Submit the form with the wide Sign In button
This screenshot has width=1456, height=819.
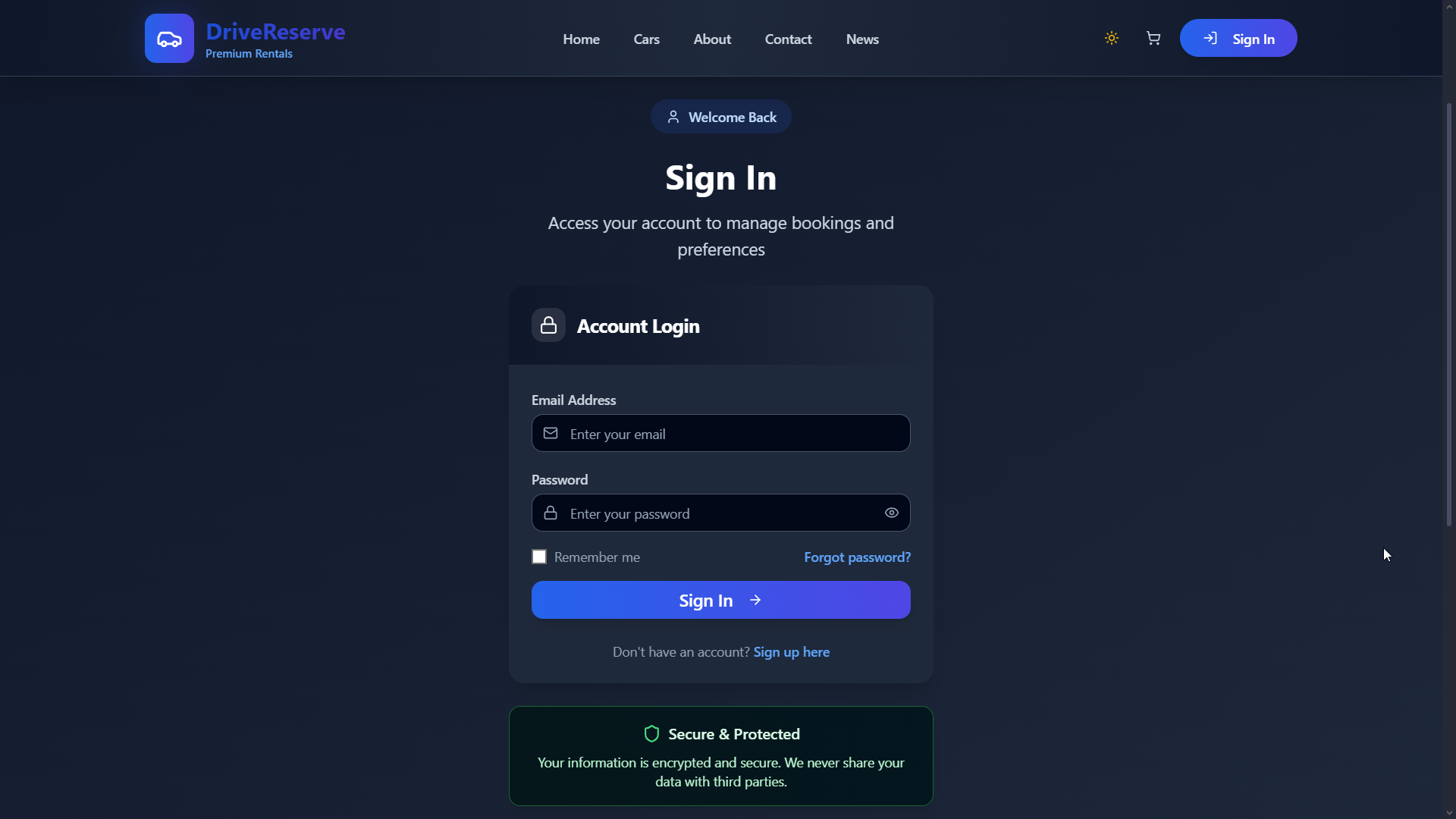pos(720,600)
